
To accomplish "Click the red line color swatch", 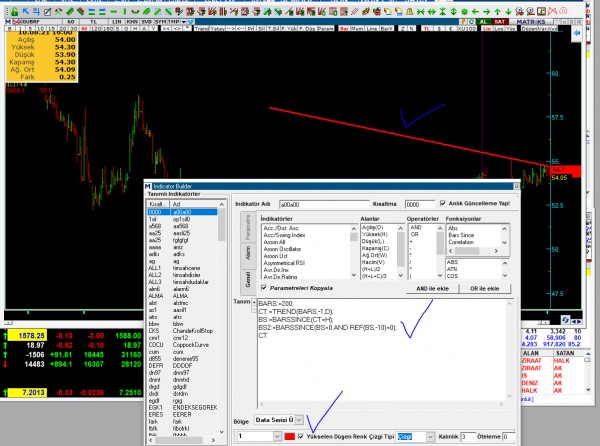I will [x=290, y=436].
